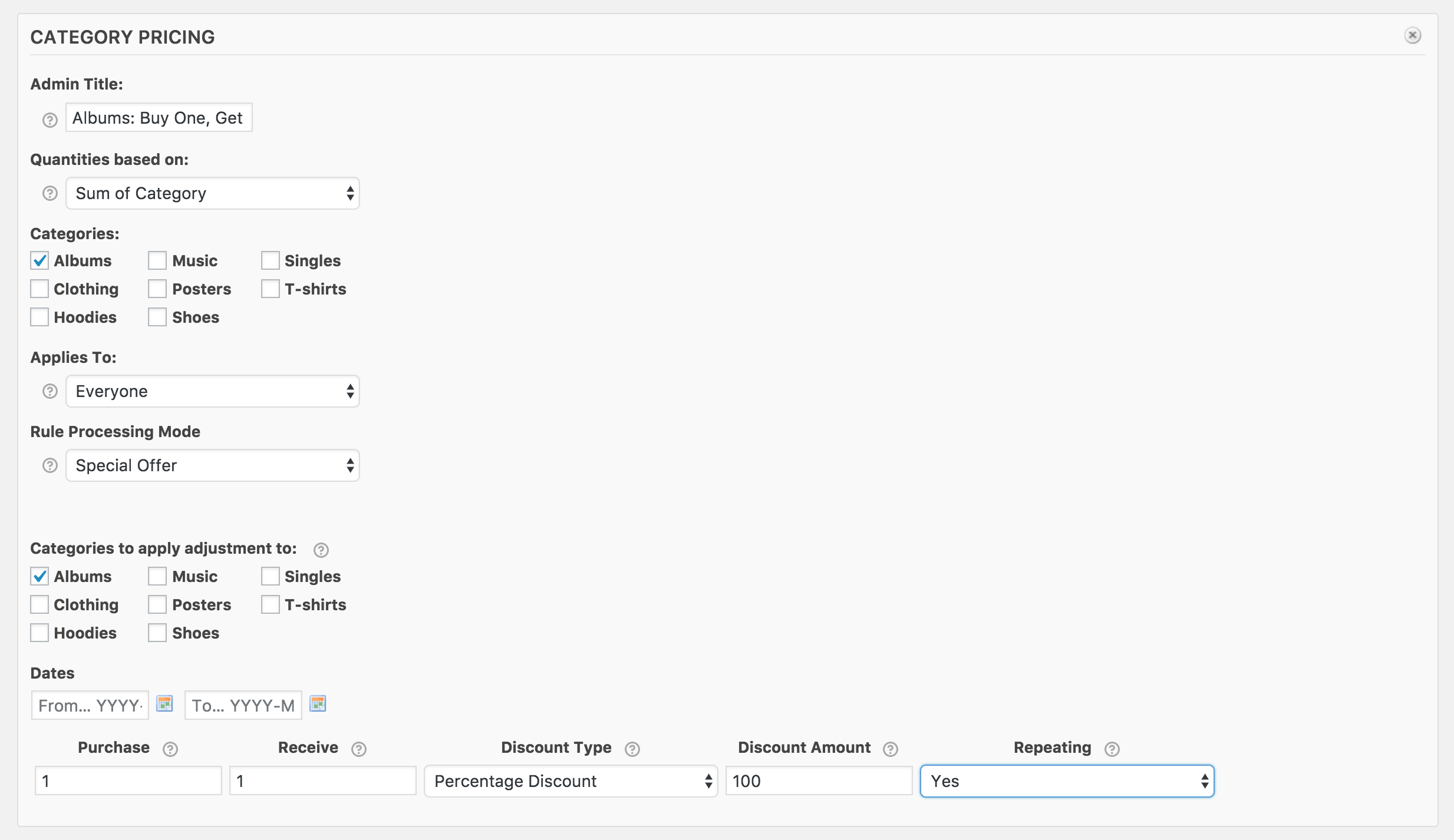
Task: Check T-shirts in the top Categories list
Action: tap(271, 289)
